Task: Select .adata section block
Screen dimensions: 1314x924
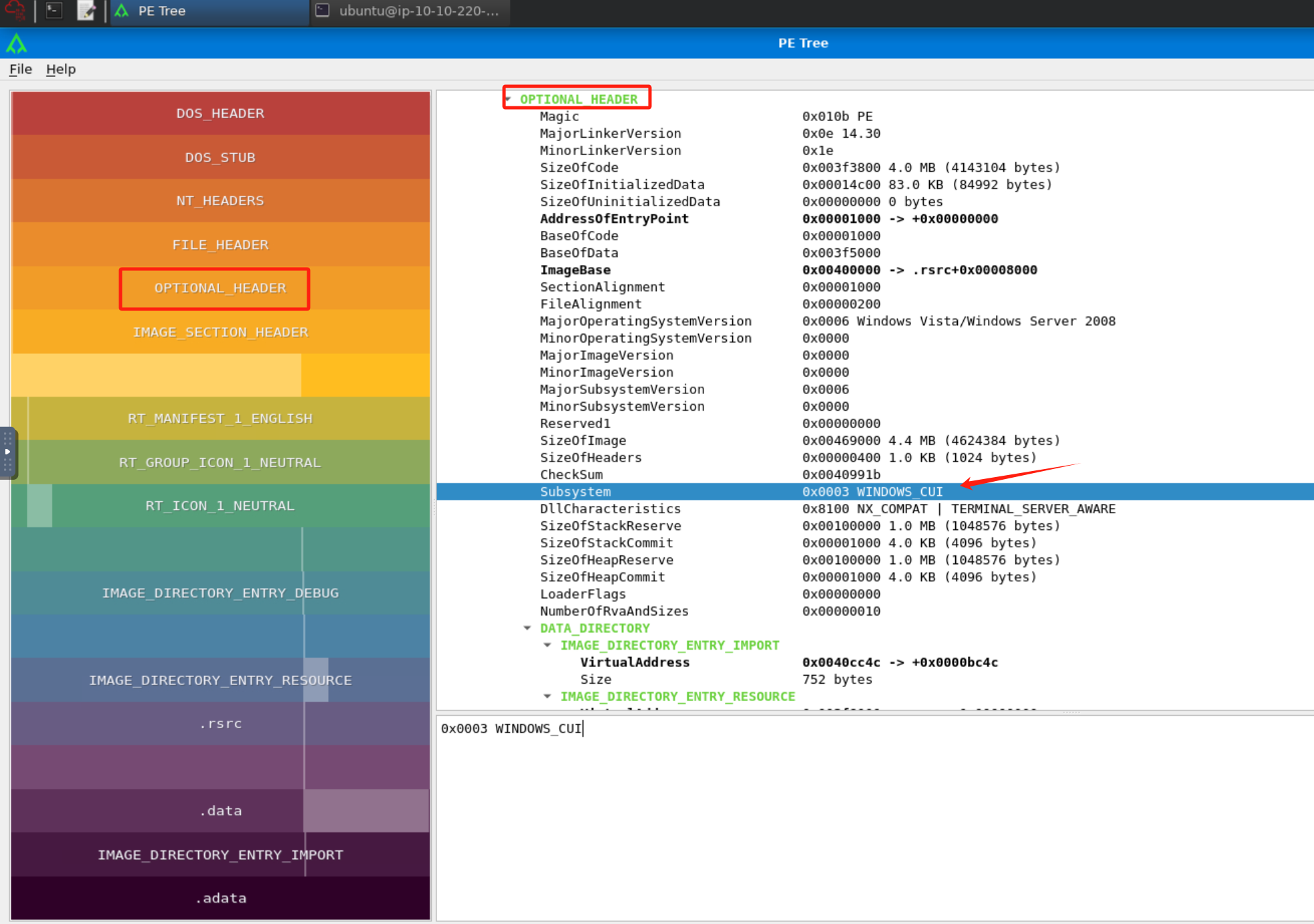Action: tap(220, 899)
